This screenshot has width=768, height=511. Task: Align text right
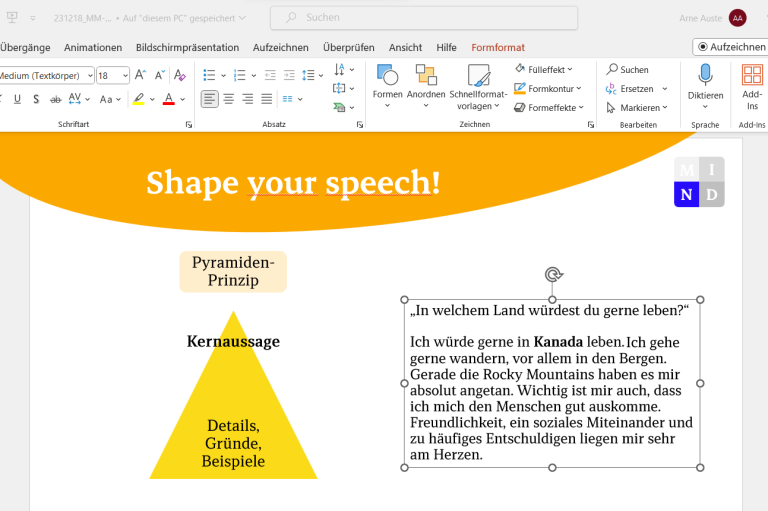click(248, 99)
